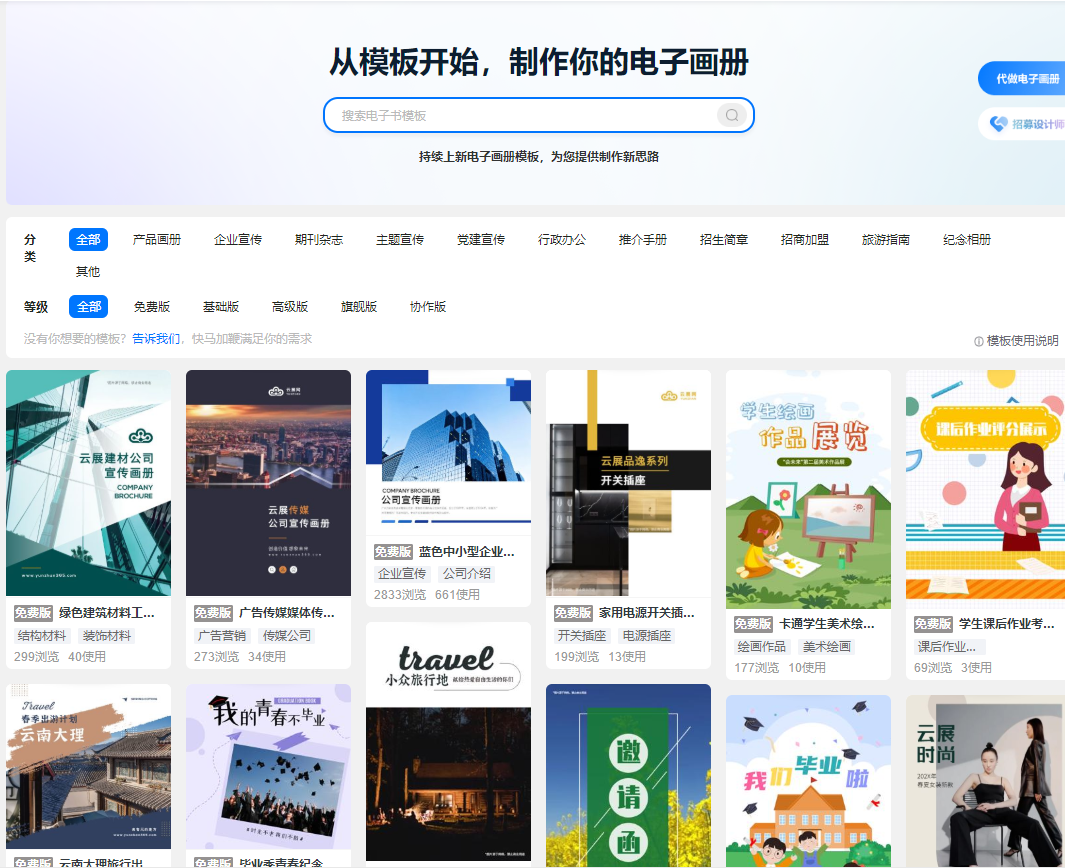Image resolution: width=1065 pixels, height=868 pixels.
Task: Open the 告诉我们 link
Action: pos(155,338)
